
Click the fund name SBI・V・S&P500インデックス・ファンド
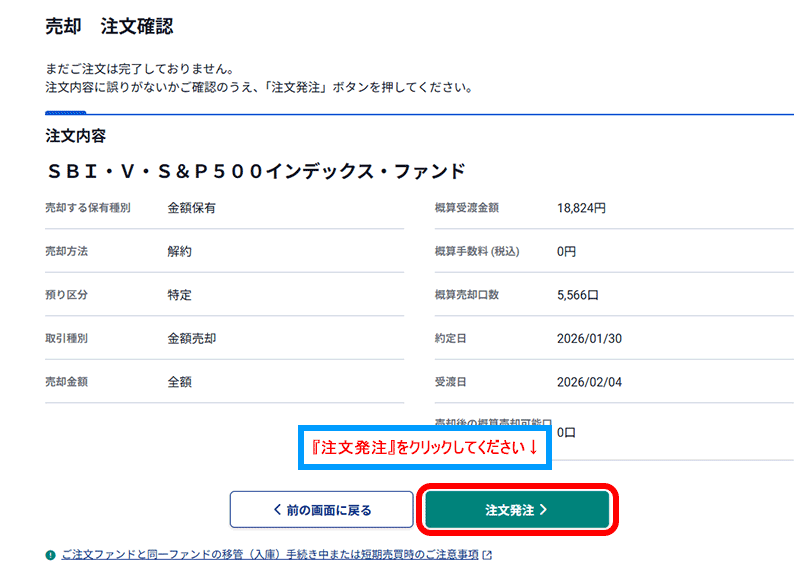(x=255, y=171)
